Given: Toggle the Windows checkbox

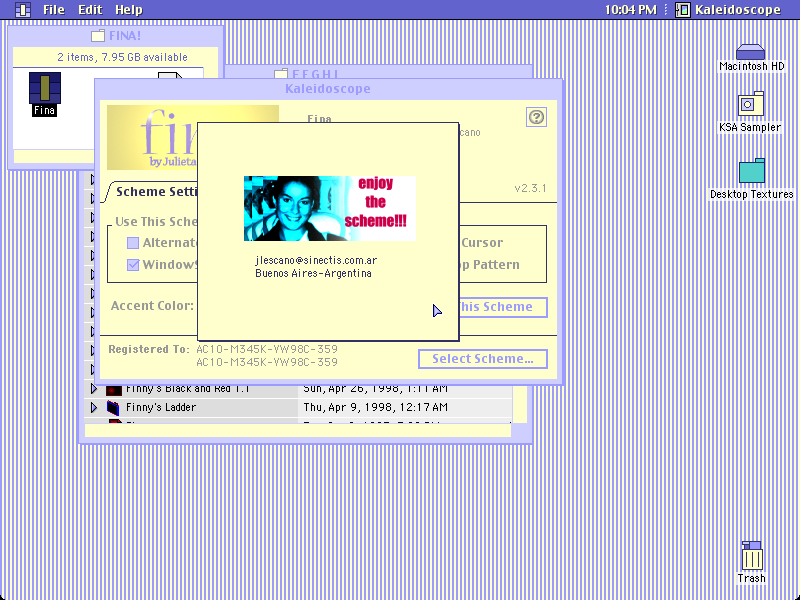Looking at the screenshot, I should click(x=133, y=265).
